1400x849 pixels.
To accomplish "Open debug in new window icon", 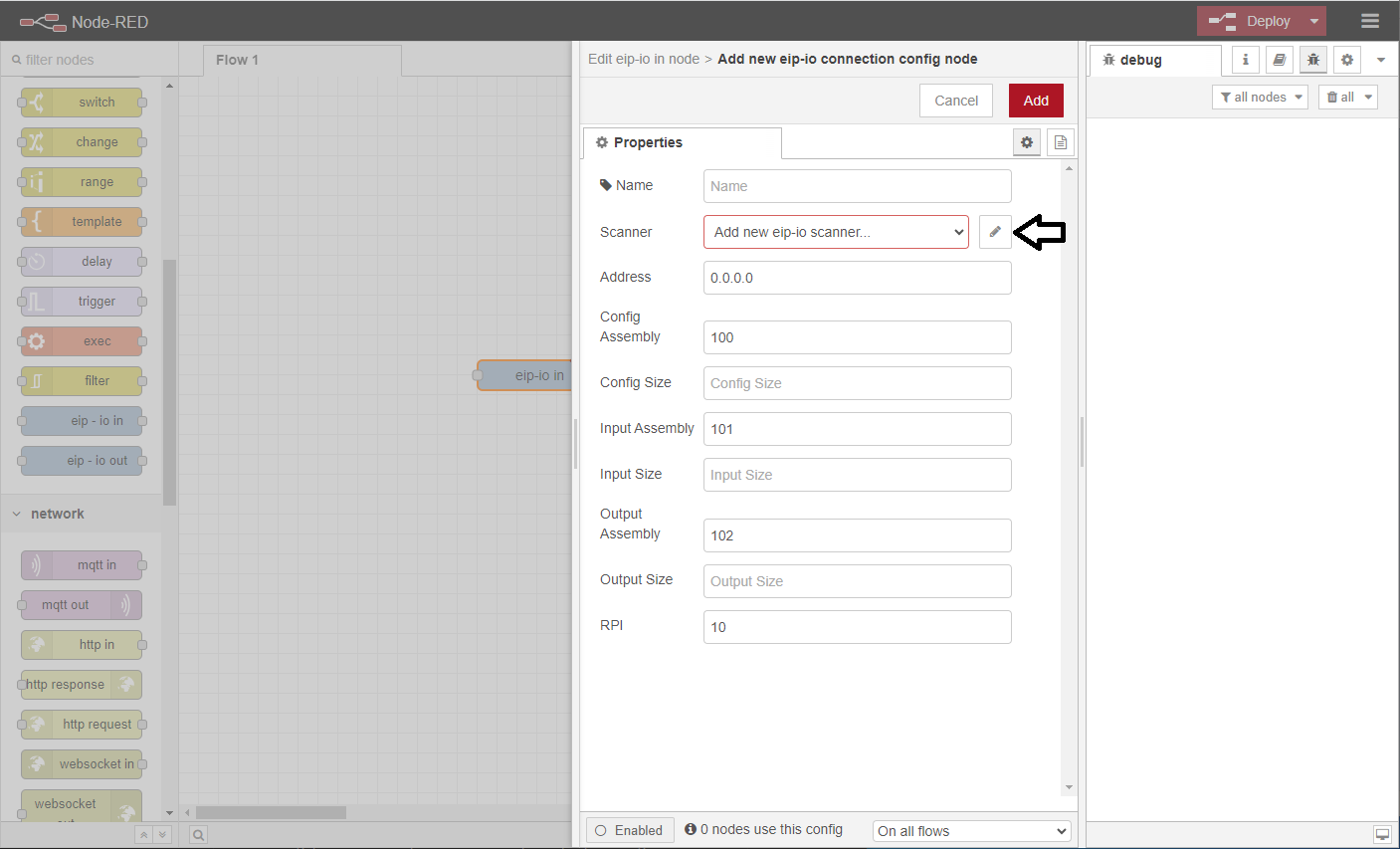I will (1382, 834).
